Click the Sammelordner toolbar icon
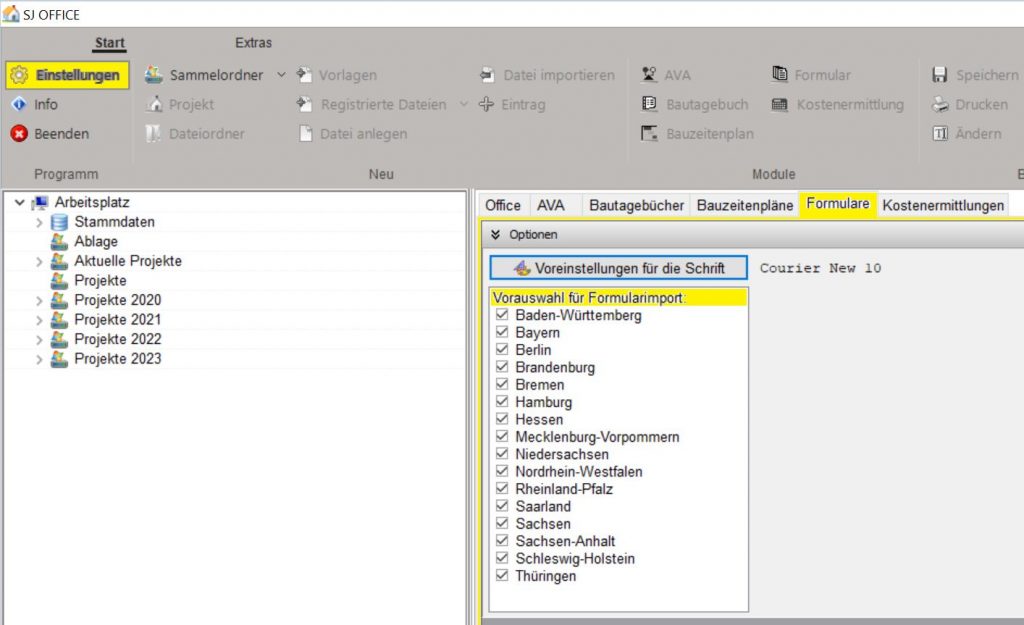Viewport: 1024px width, 625px height. (154, 75)
